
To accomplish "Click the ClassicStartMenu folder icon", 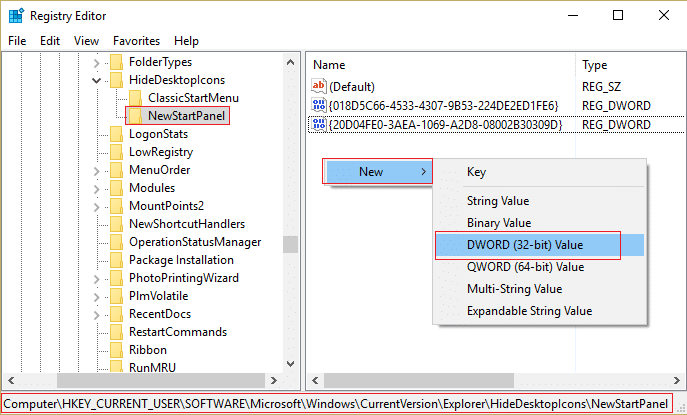I will click(136, 98).
